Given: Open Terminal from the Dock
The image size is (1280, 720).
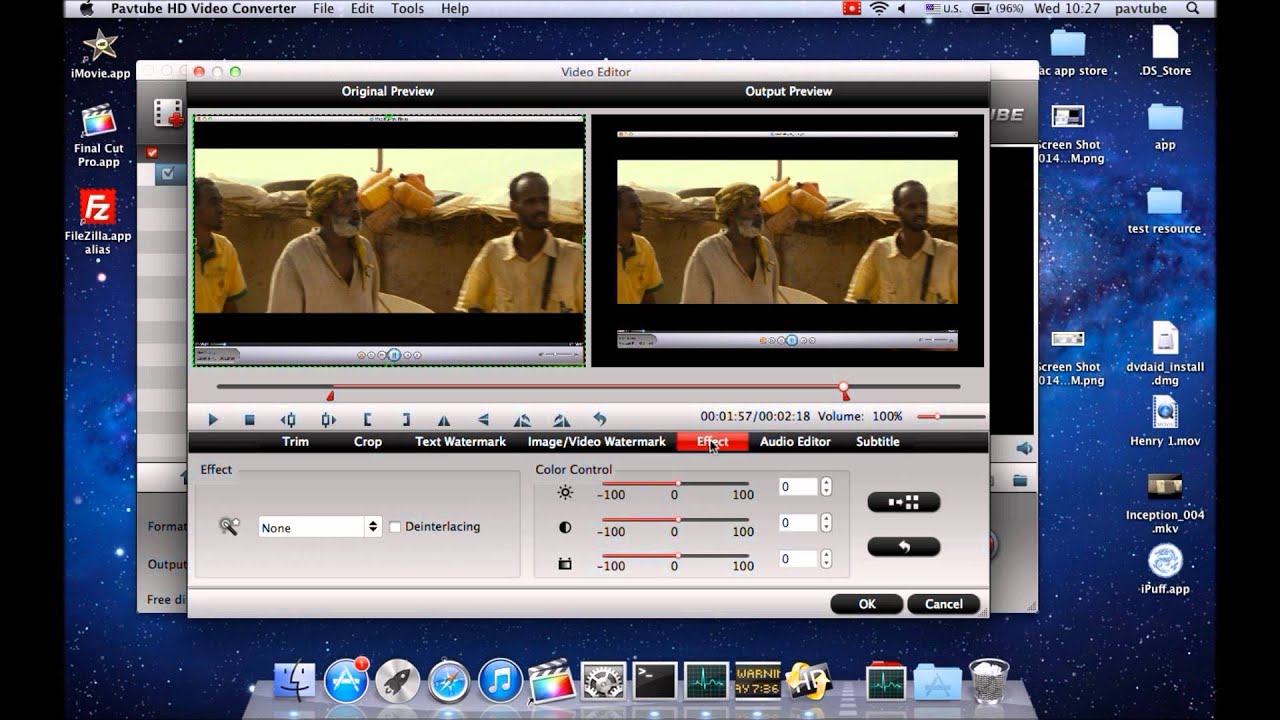Looking at the screenshot, I should (x=655, y=681).
